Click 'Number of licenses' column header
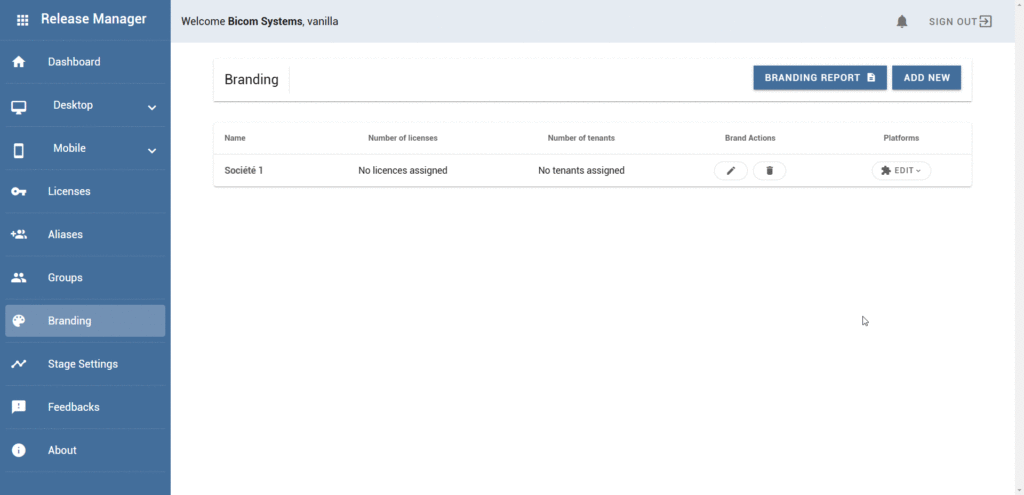Viewport: 1024px width, 495px height. [402, 138]
